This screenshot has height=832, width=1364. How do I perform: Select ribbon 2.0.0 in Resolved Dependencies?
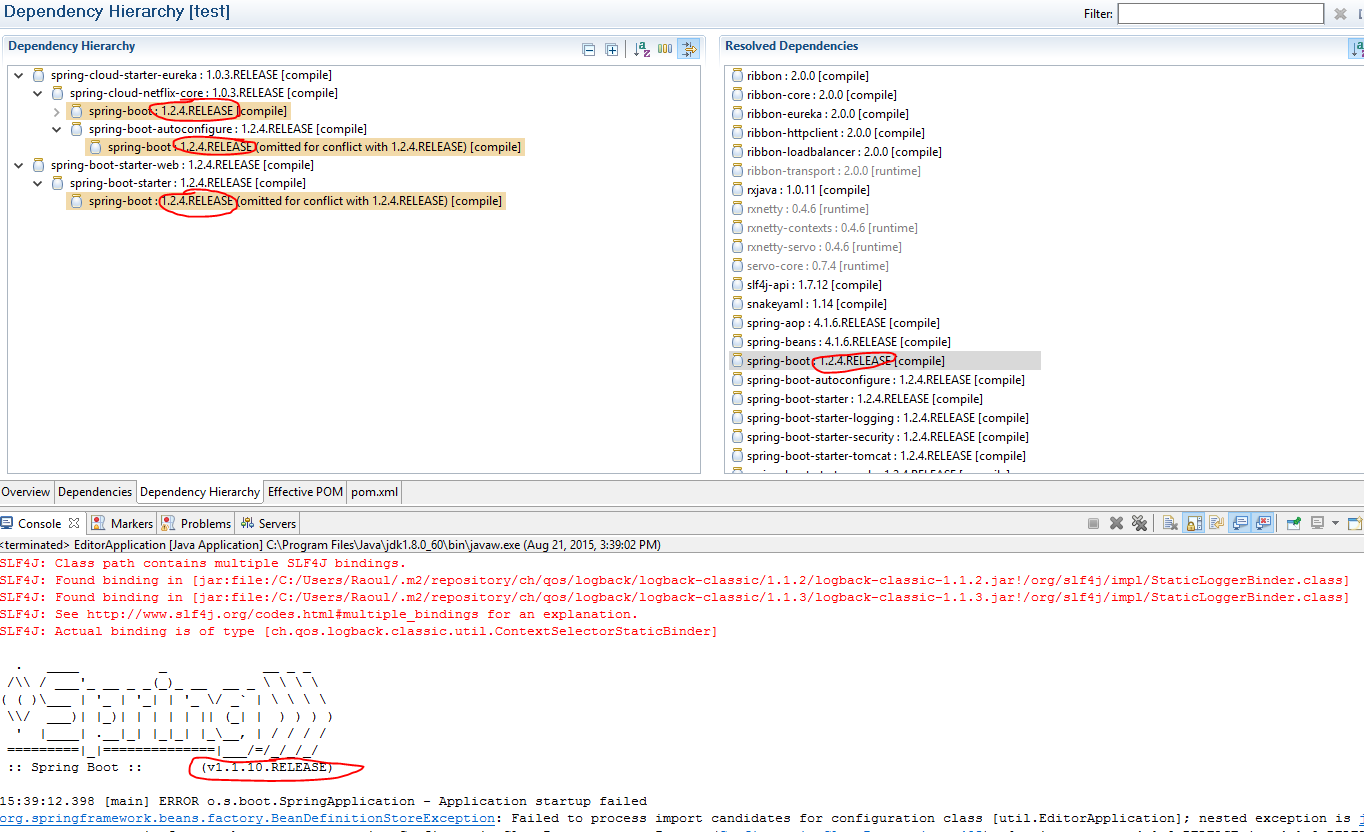[800, 76]
